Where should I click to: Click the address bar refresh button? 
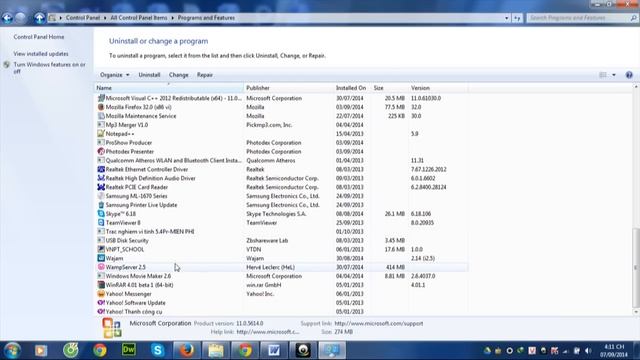517,18
